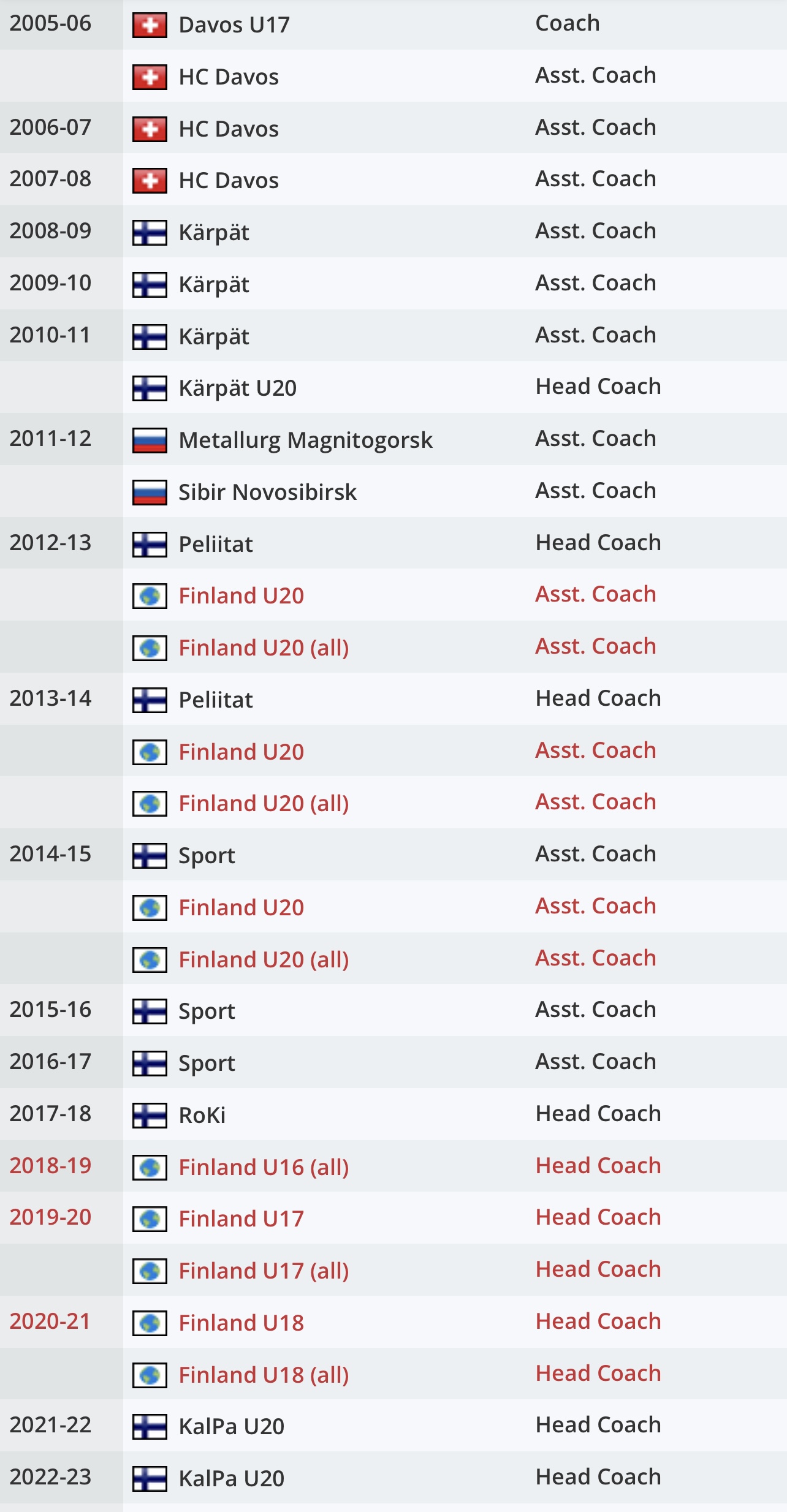
Task: Click the Russian flag beside Sibir Novosibirsk
Action: coord(150,493)
